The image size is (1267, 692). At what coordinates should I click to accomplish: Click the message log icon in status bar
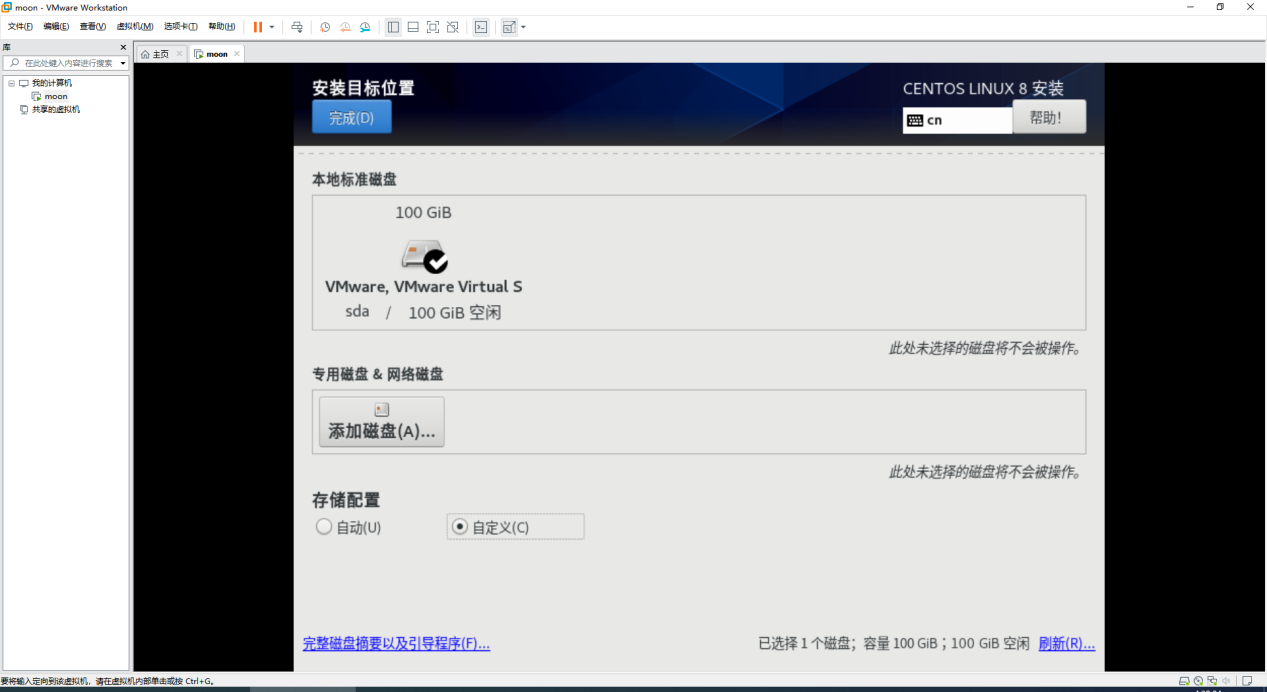1248,681
